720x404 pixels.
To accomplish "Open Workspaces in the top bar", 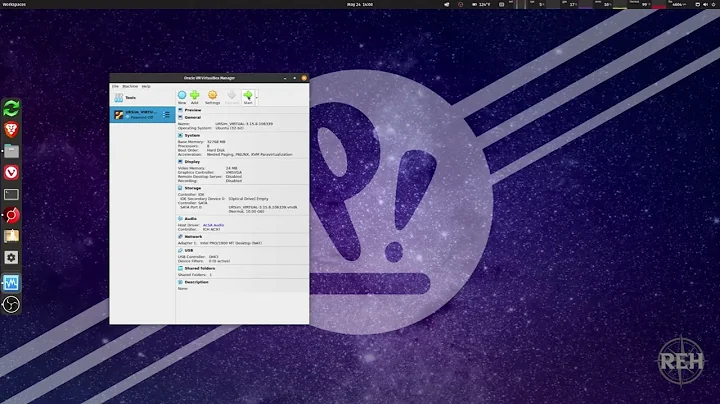I will 14,5.
